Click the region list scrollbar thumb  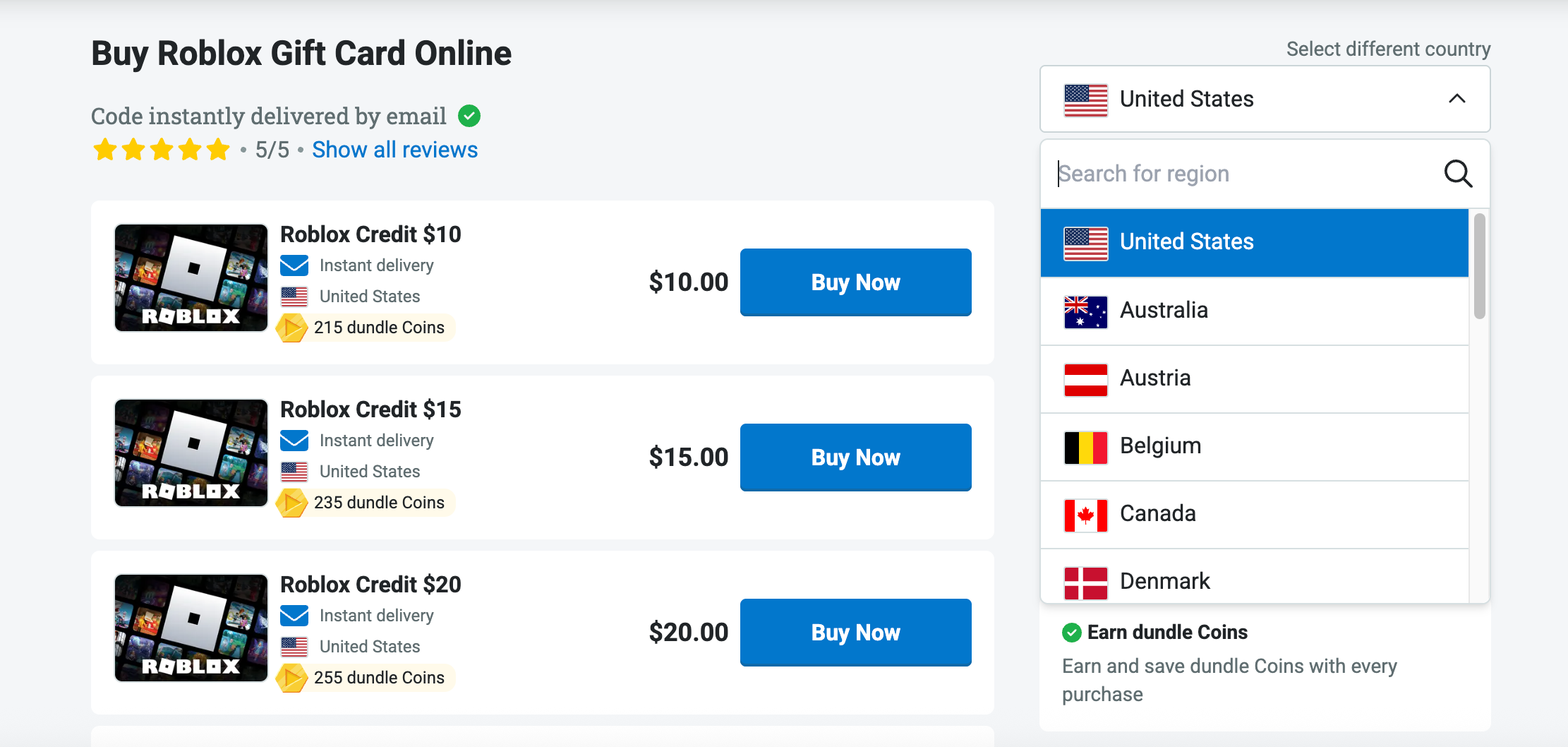(1480, 267)
